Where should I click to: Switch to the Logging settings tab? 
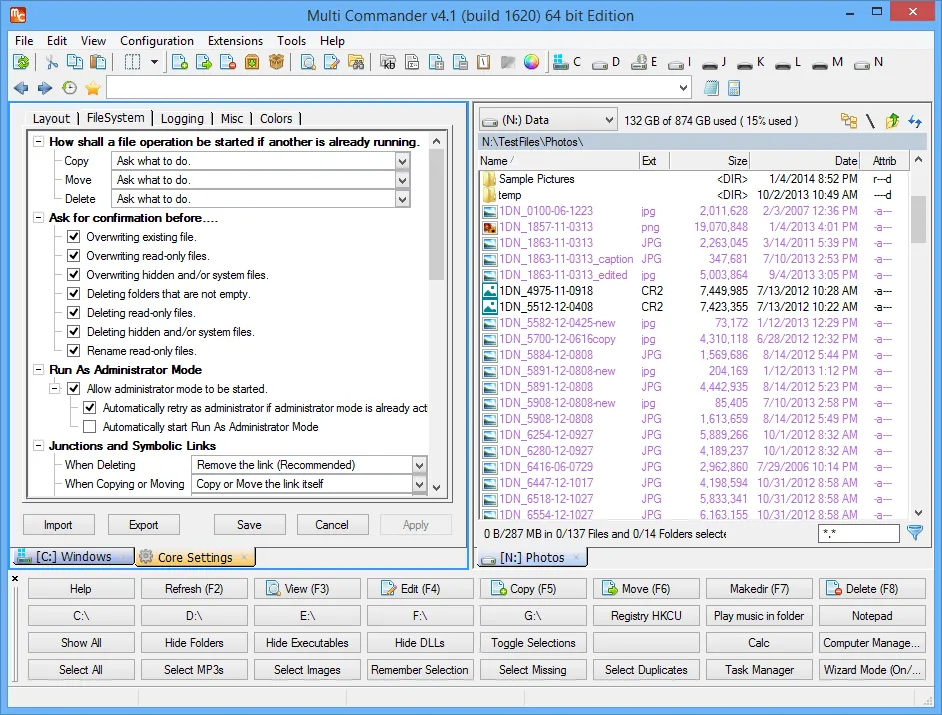pyautogui.click(x=182, y=118)
